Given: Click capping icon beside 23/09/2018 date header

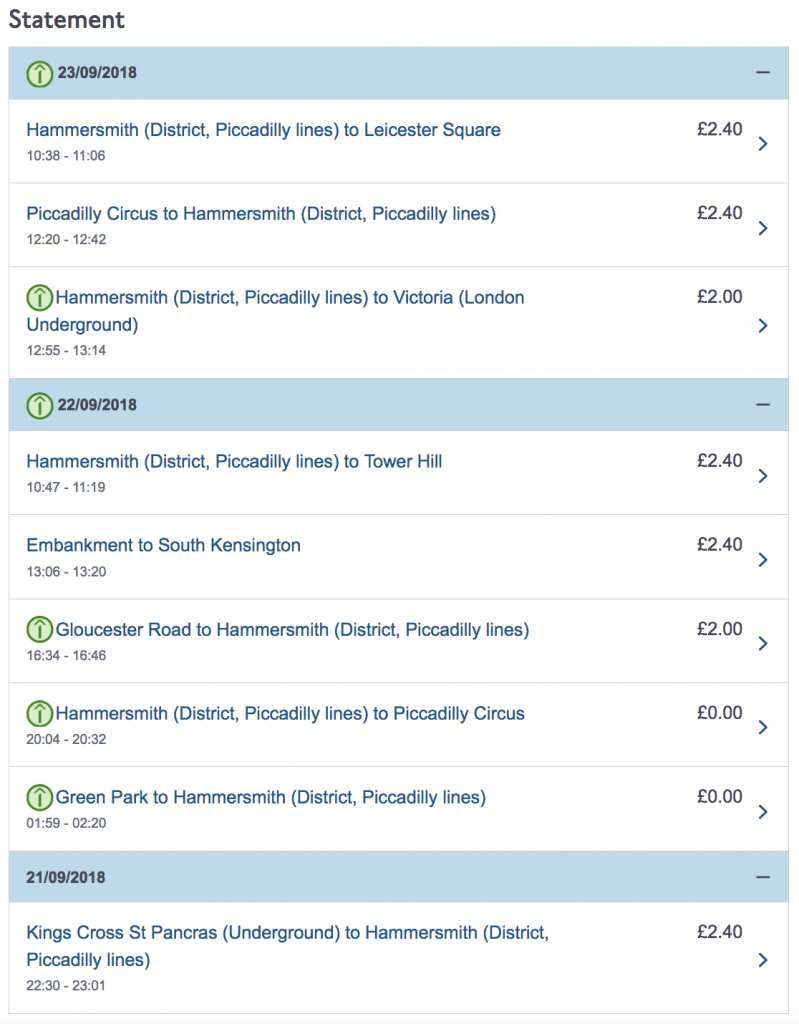Looking at the screenshot, I should [39, 73].
